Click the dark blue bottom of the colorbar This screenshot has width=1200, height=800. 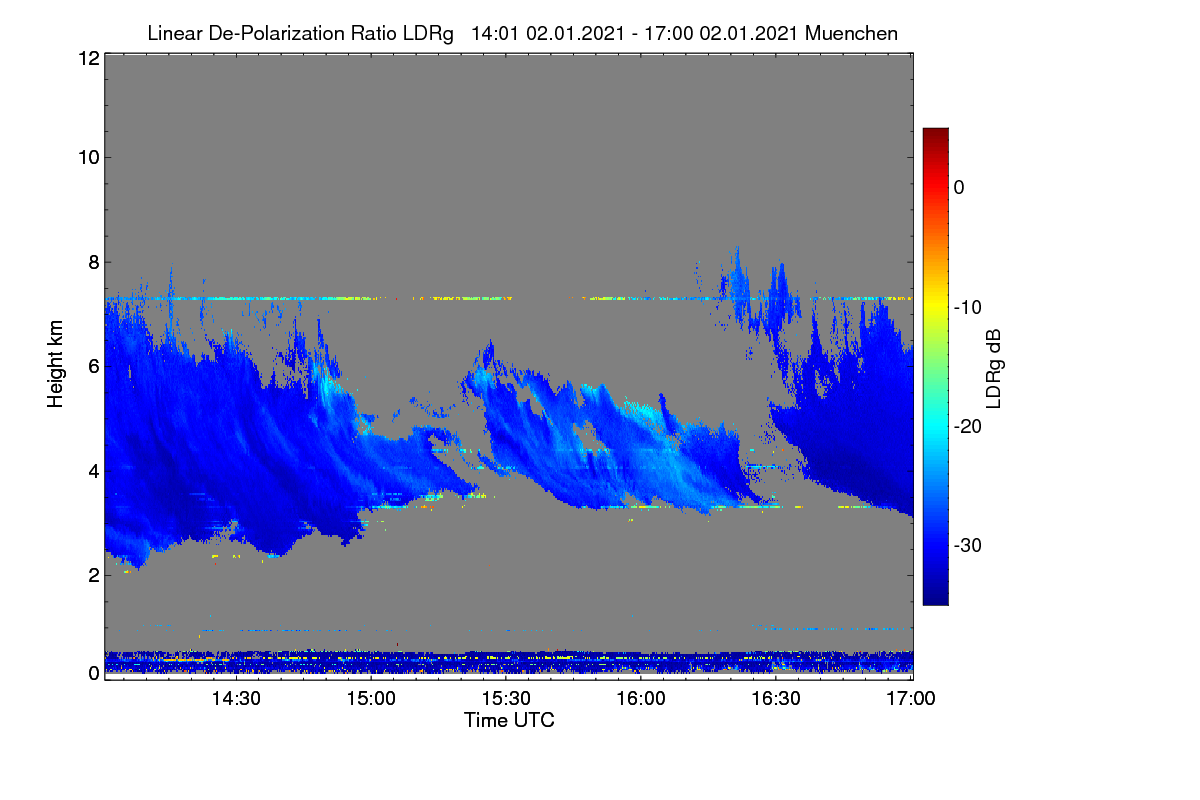(935, 596)
